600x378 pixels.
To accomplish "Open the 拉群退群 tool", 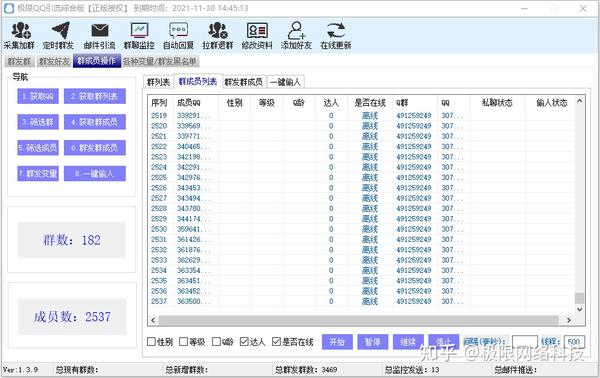I will 218,36.
